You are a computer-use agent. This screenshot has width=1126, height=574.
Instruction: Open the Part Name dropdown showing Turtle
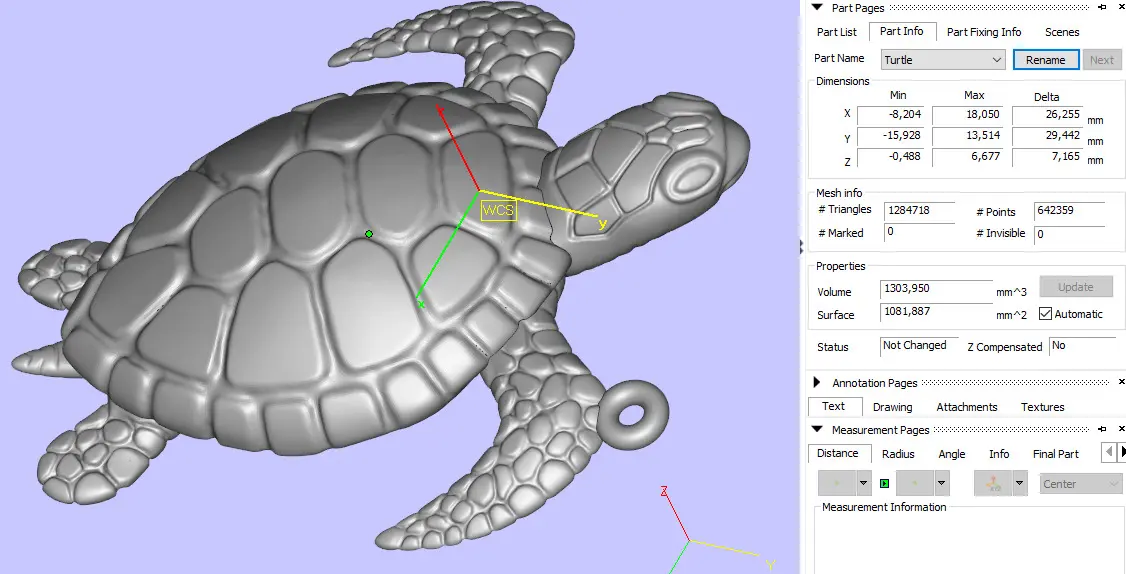click(942, 60)
